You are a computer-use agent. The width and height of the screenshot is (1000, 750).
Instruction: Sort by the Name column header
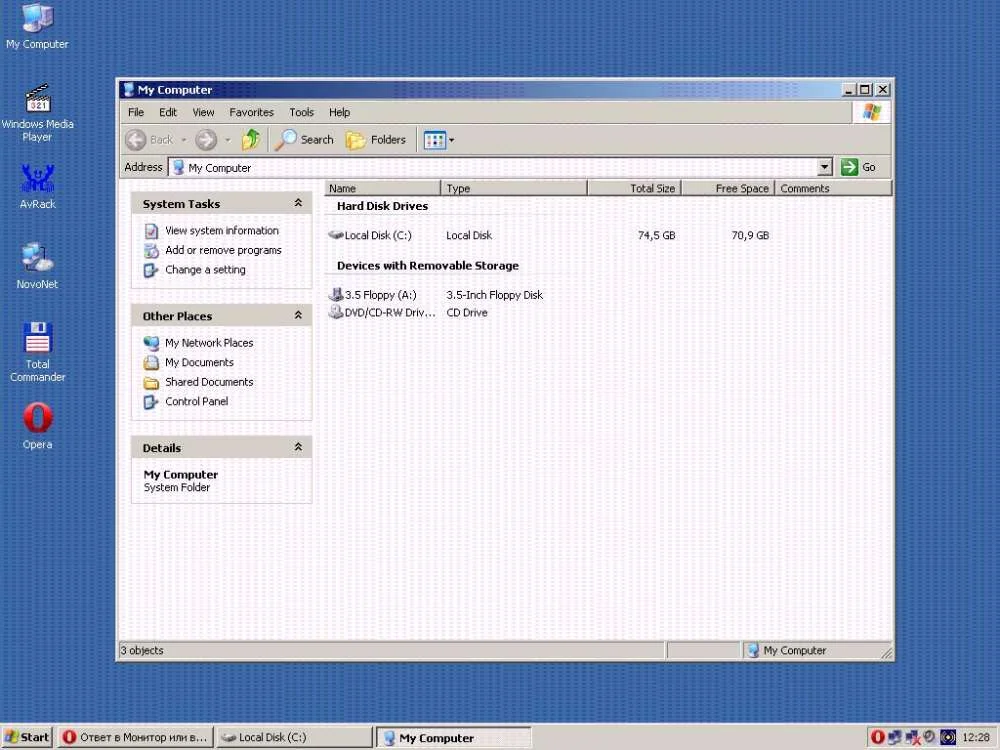(x=383, y=188)
